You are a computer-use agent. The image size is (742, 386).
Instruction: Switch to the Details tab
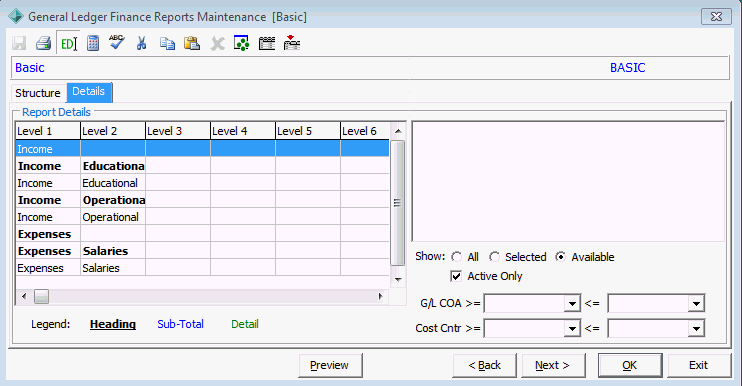click(x=88, y=91)
